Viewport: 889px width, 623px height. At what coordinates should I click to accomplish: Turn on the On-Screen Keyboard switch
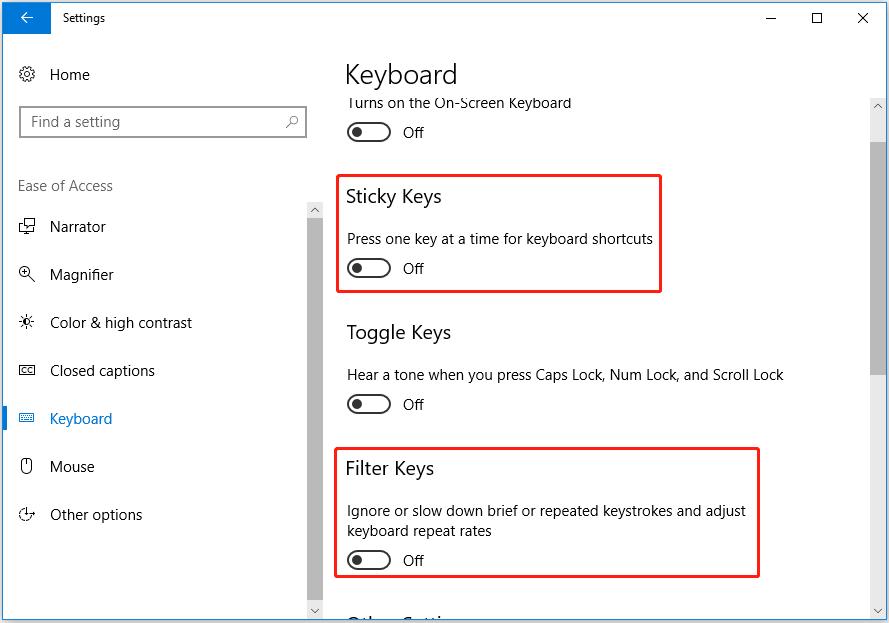click(369, 132)
